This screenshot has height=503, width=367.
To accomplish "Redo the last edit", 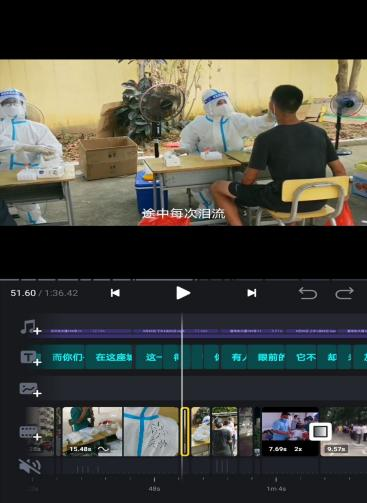I will [x=344, y=293].
